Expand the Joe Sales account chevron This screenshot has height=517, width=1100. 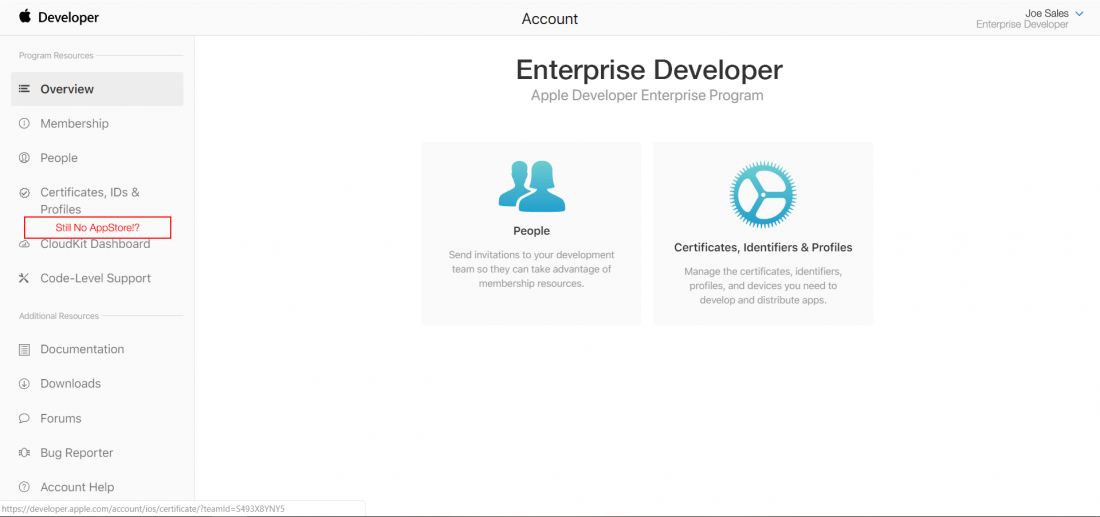1079,14
